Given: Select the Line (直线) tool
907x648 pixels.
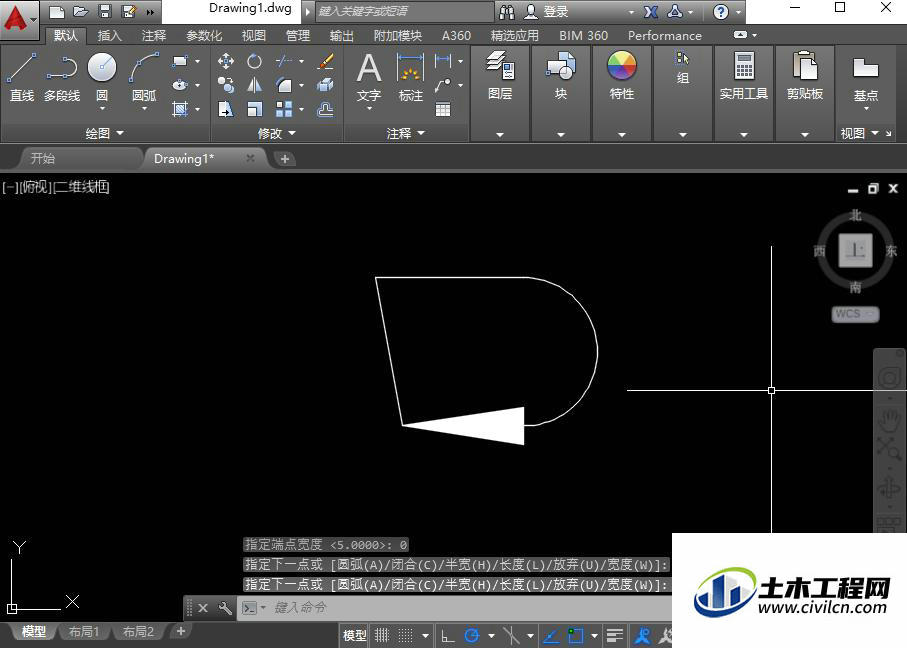Looking at the screenshot, I should click(21, 77).
